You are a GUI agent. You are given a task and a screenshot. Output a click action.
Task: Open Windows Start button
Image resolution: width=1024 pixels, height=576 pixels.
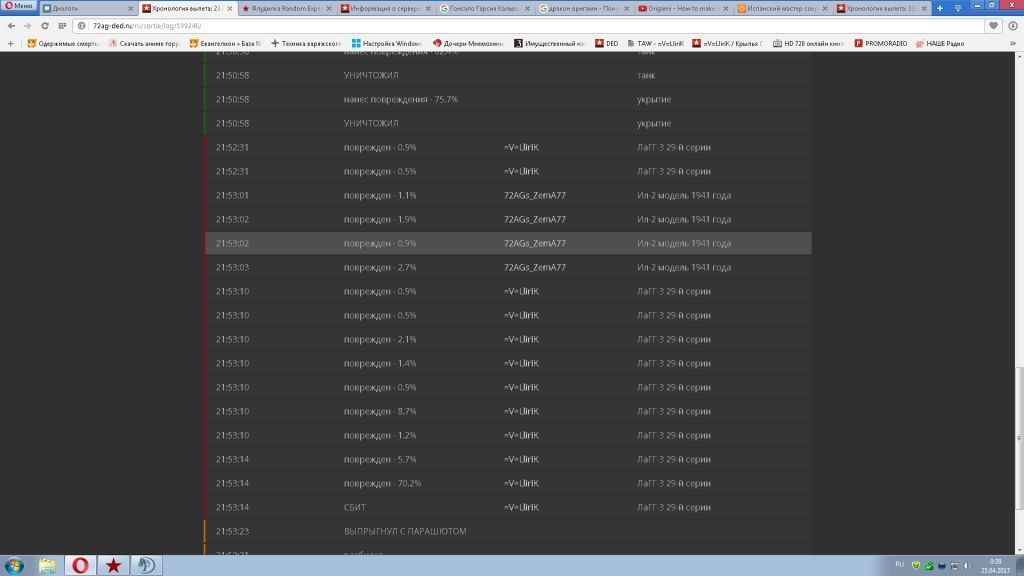click(14, 566)
